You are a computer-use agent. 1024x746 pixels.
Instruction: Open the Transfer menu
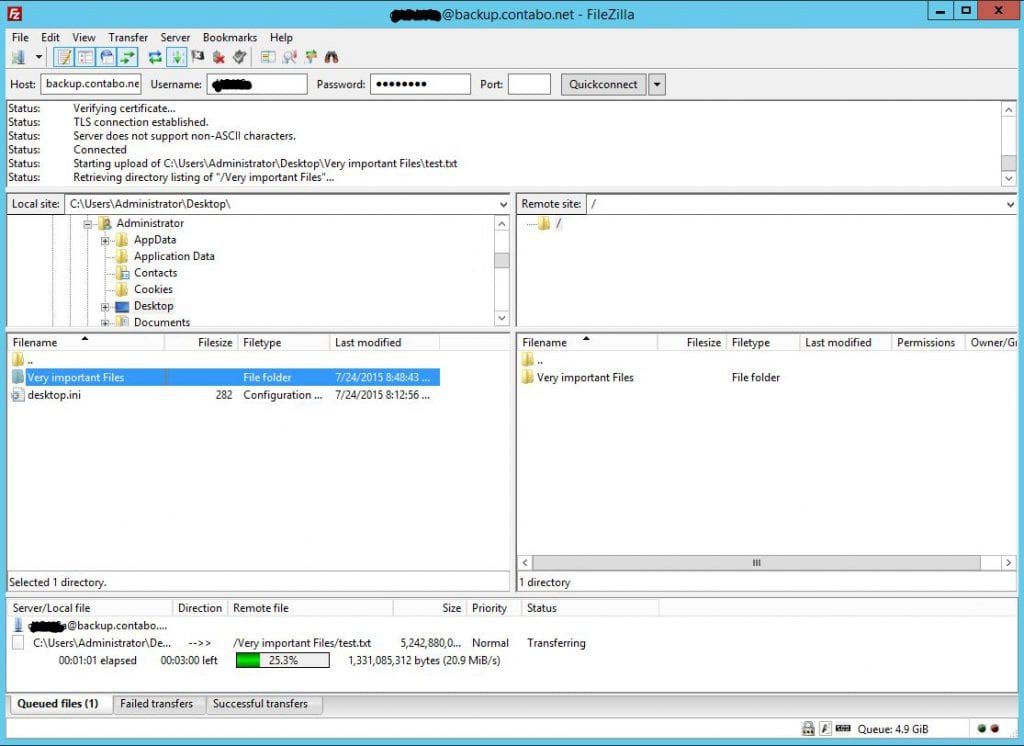coord(128,37)
